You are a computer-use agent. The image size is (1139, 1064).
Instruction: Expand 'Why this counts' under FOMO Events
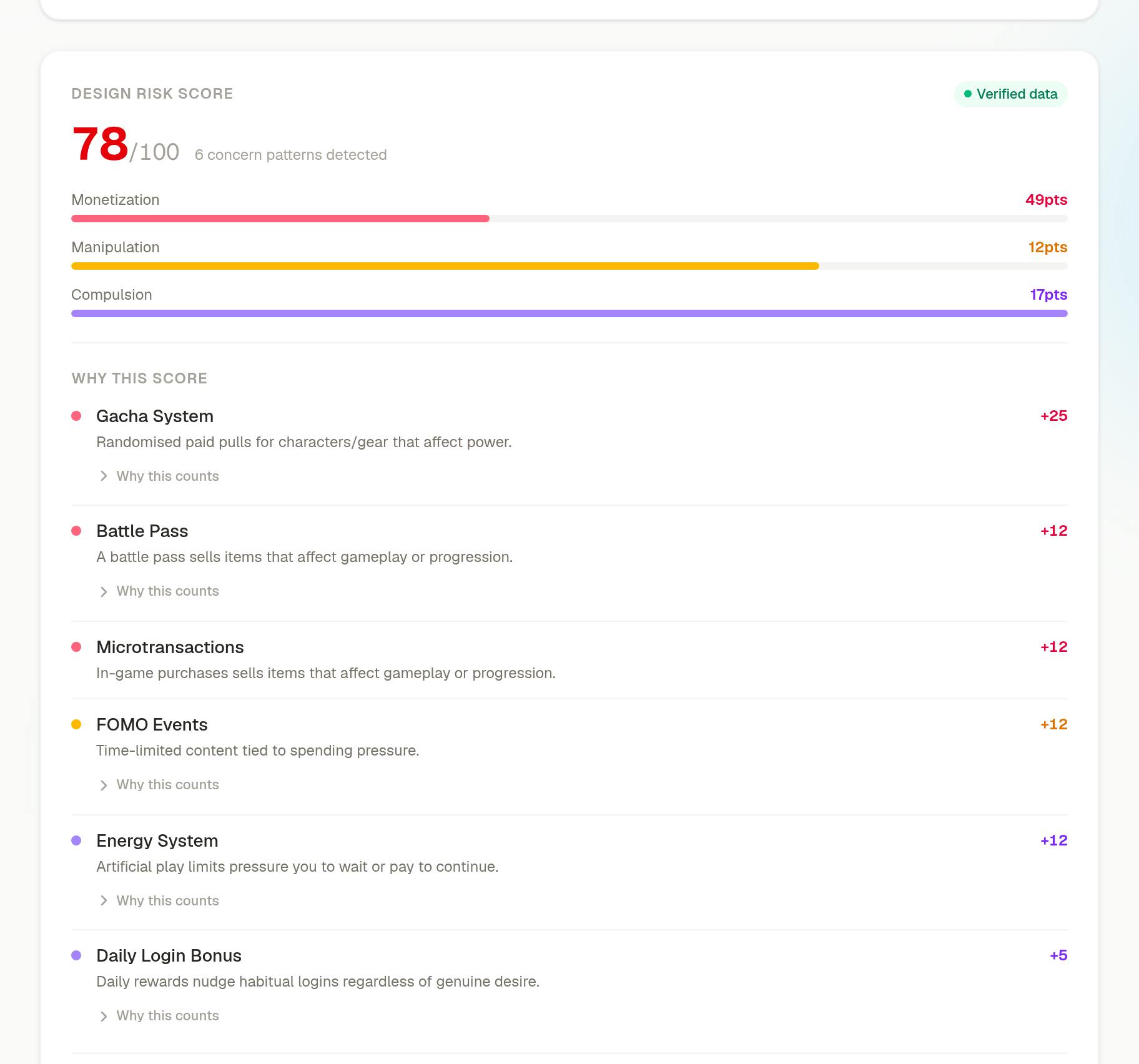(159, 784)
